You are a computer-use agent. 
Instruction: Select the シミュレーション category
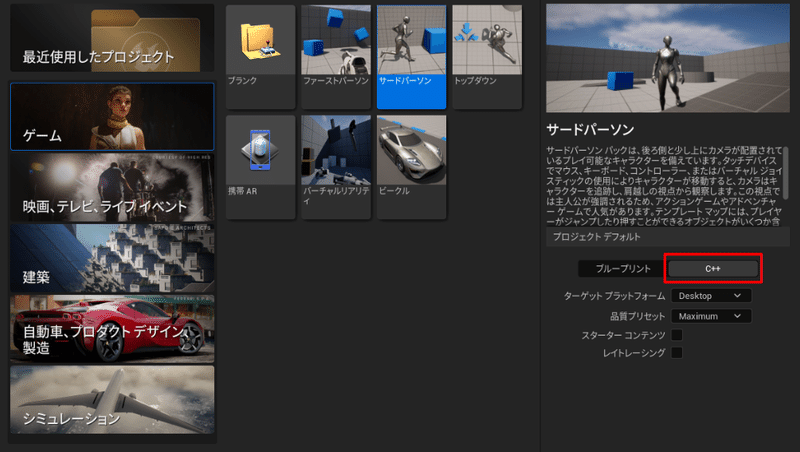tap(112, 399)
